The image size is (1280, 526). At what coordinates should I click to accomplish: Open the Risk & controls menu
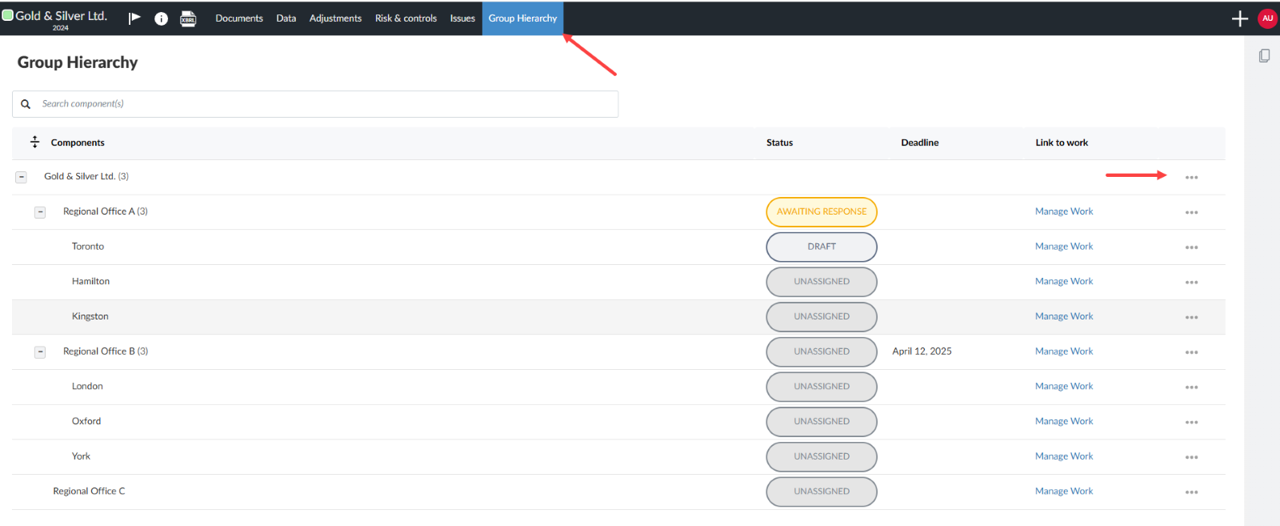[406, 18]
